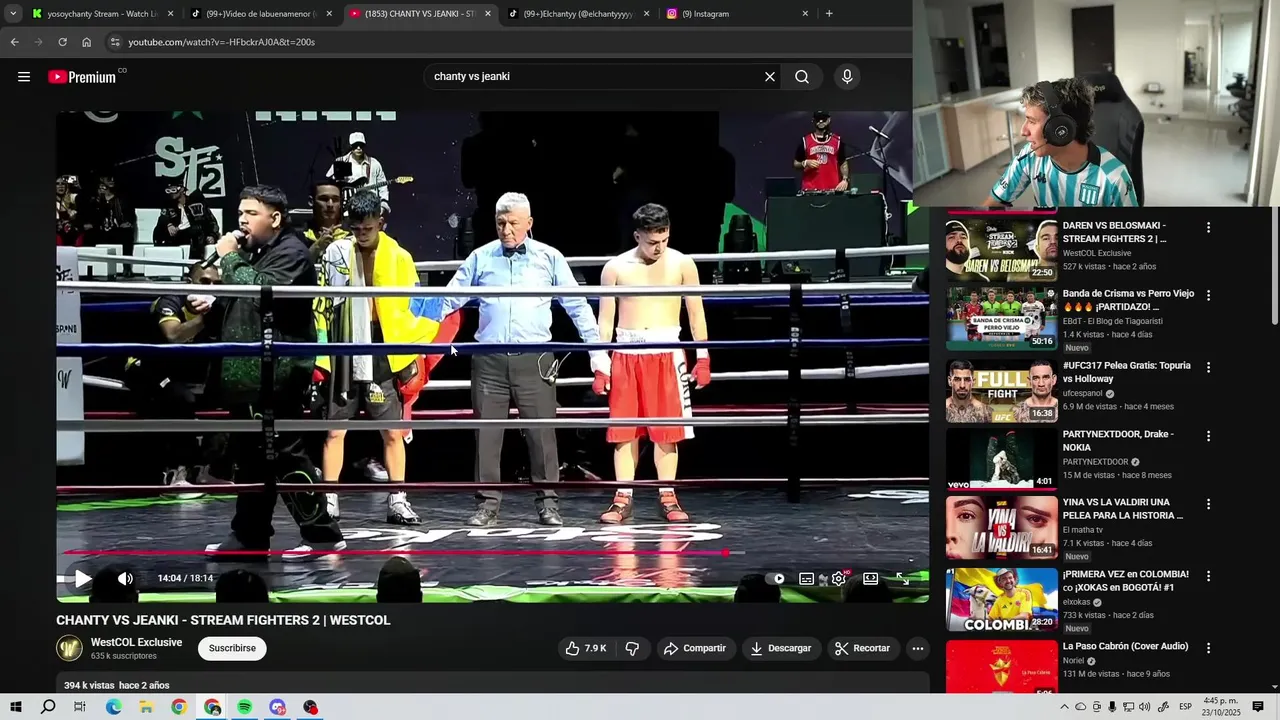Like the video with 7.9 K likes
This screenshot has width=1280, height=720.
(586, 648)
